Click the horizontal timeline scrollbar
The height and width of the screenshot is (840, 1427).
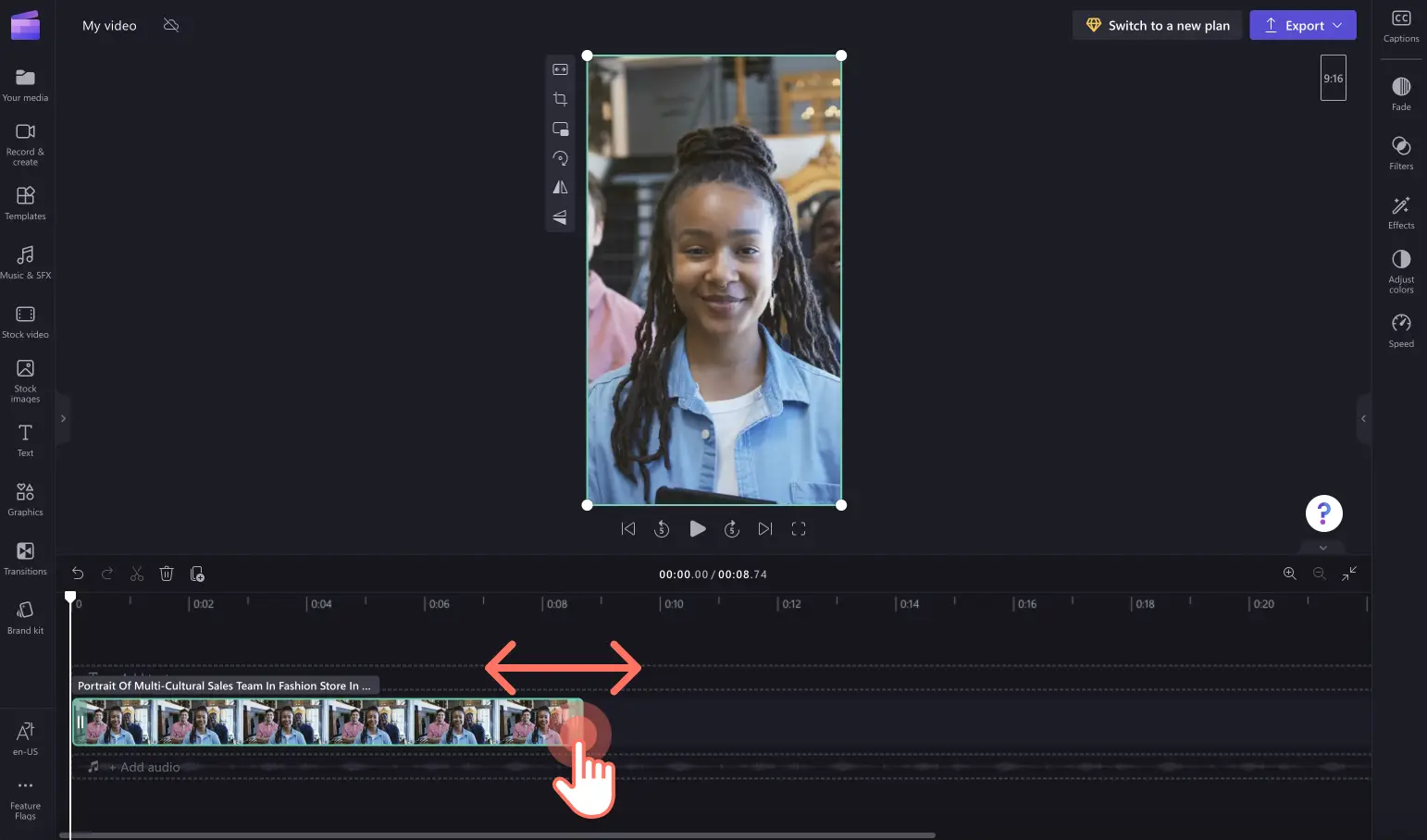[498, 834]
